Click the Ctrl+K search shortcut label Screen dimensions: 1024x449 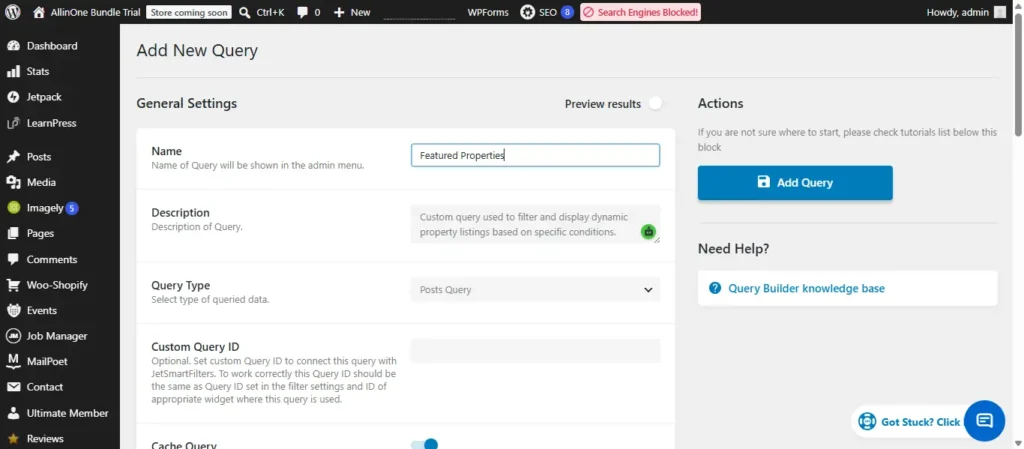[x=270, y=12]
